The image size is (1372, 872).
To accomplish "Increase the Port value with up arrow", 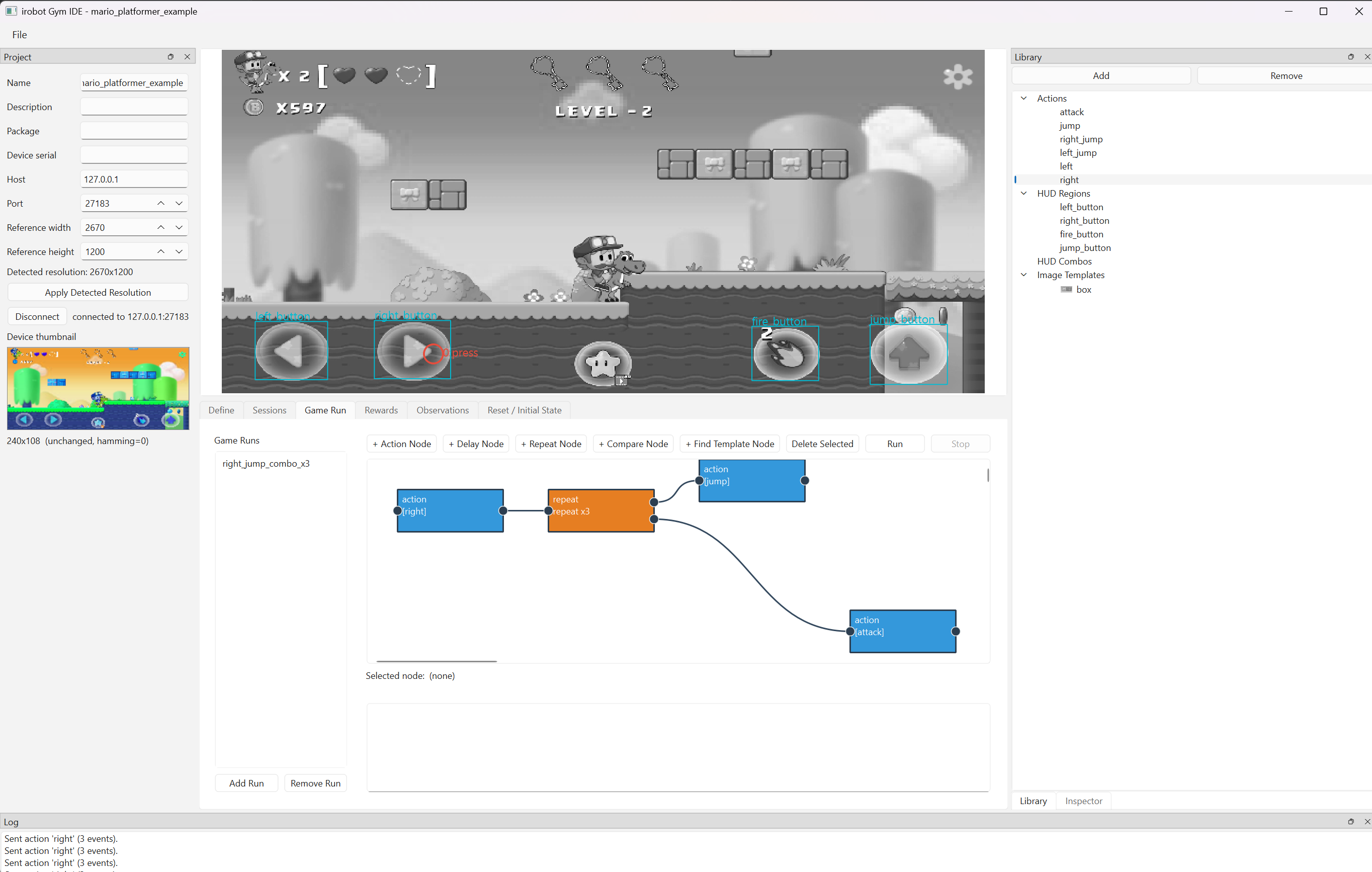I will tap(161, 203).
